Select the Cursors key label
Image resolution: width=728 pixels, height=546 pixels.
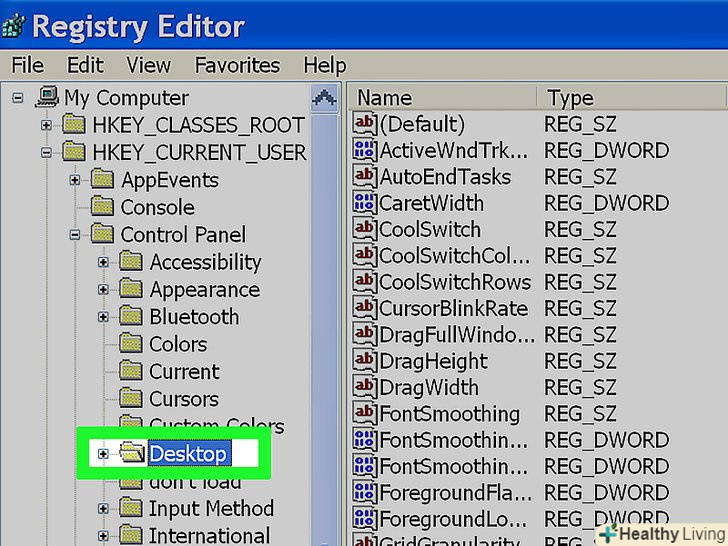[184, 399]
